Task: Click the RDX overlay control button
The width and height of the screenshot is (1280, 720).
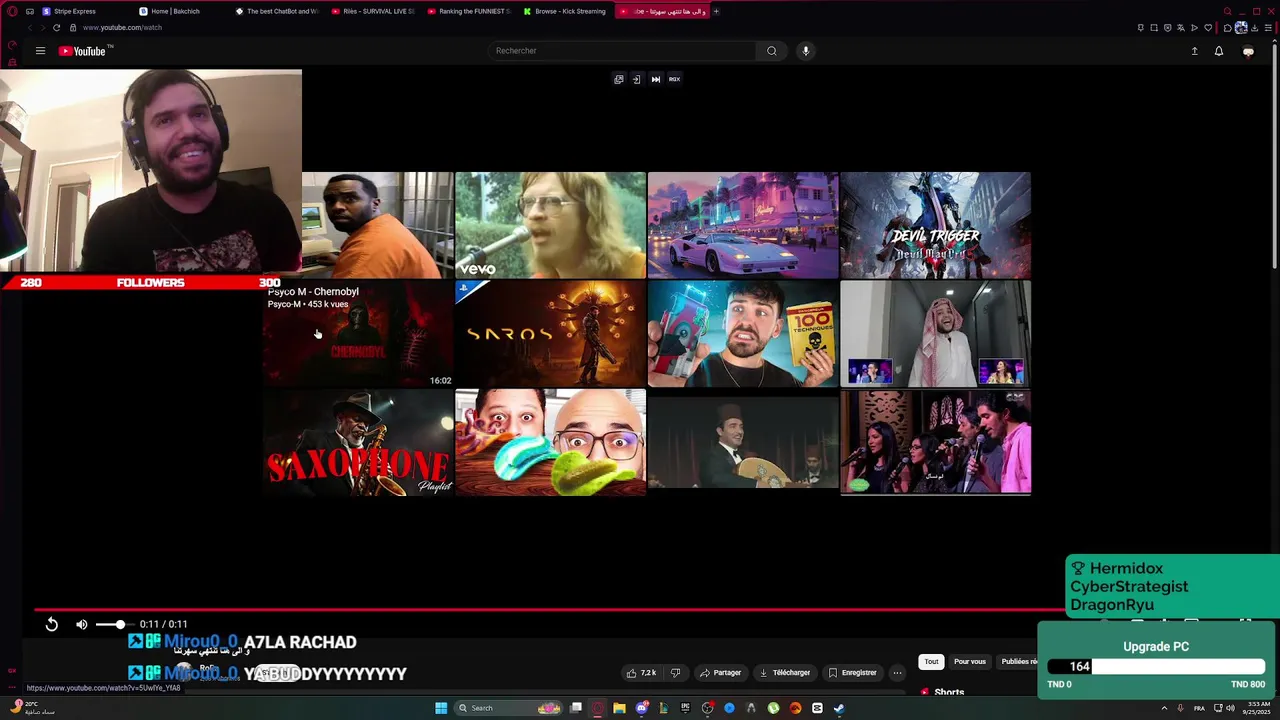Action: pos(674,79)
